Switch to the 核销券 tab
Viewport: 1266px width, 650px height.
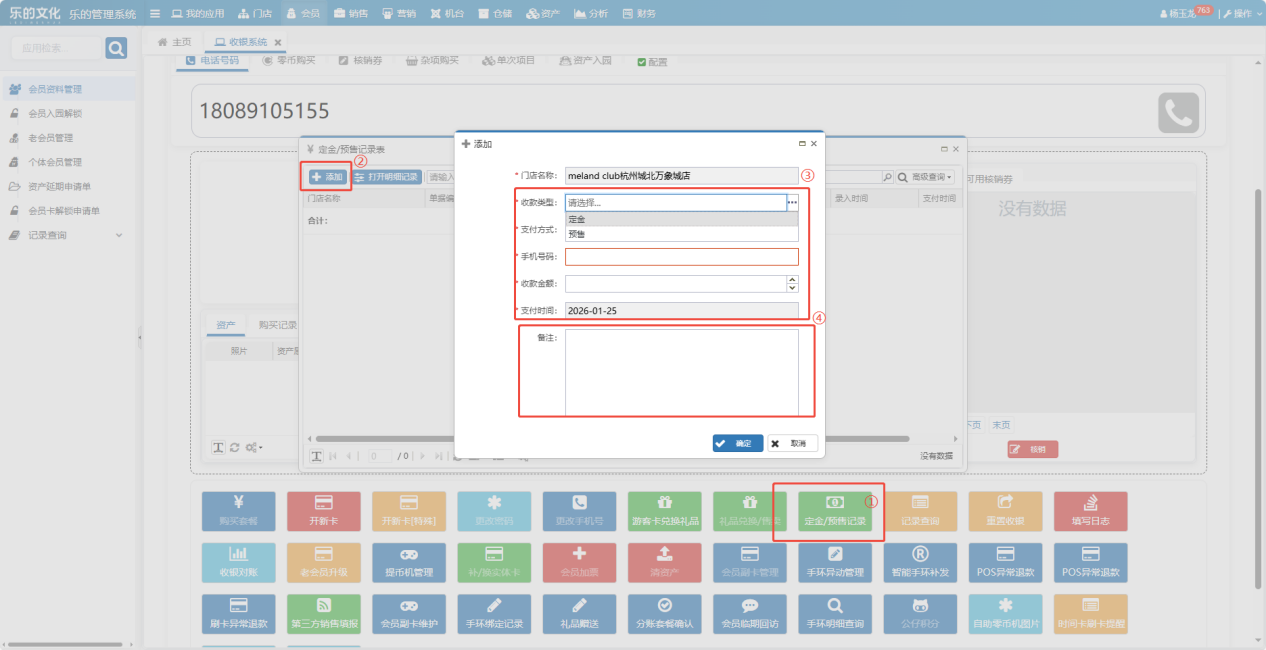click(360, 61)
